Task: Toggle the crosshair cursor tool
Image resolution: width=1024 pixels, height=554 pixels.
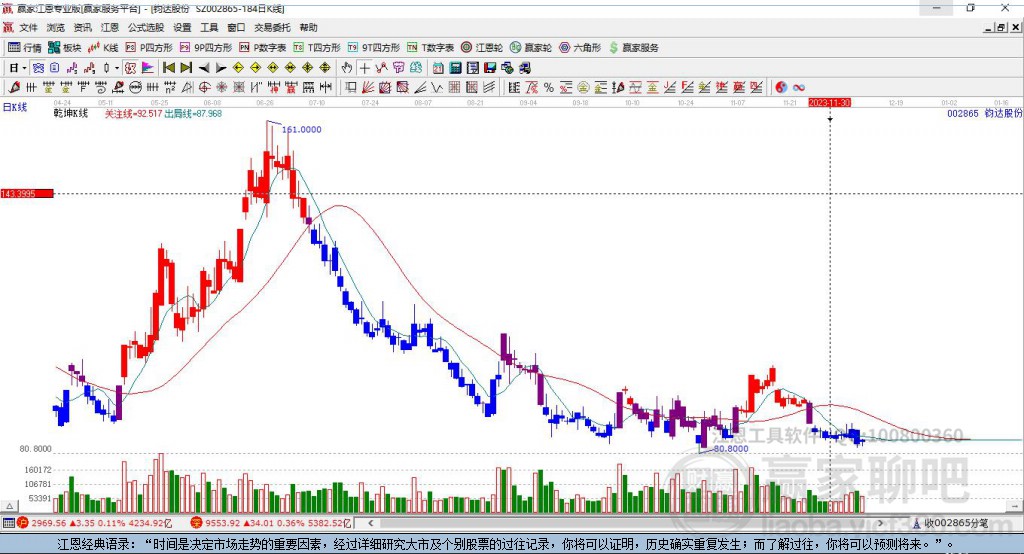Action: click(364, 68)
